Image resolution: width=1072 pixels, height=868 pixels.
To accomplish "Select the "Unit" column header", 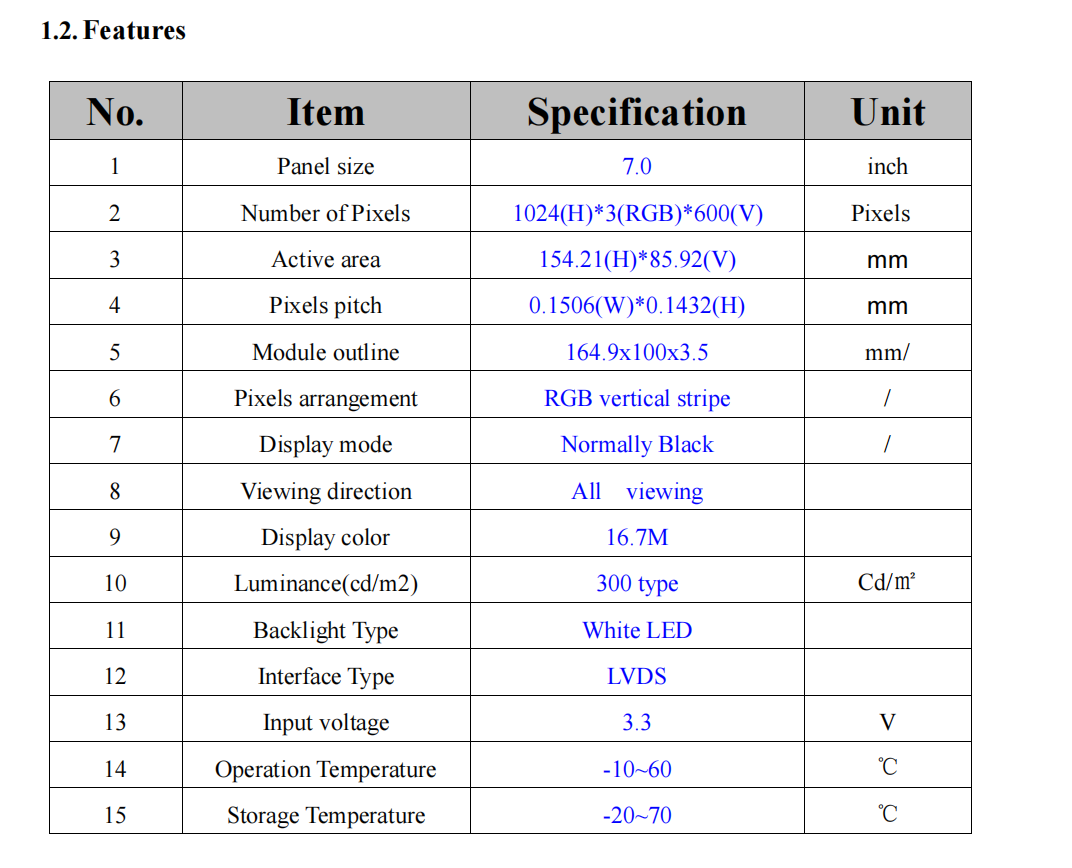I will [x=887, y=112].
